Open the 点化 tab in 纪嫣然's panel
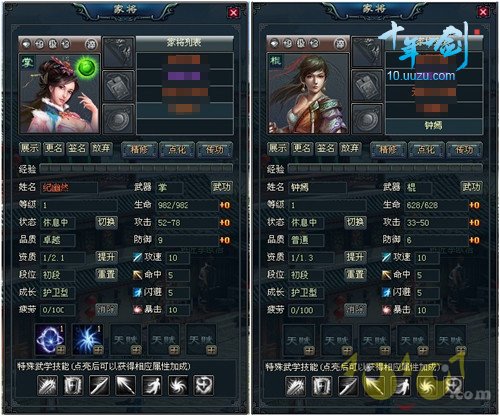Viewport: 500px width, 416px height. (x=177, y=150)
